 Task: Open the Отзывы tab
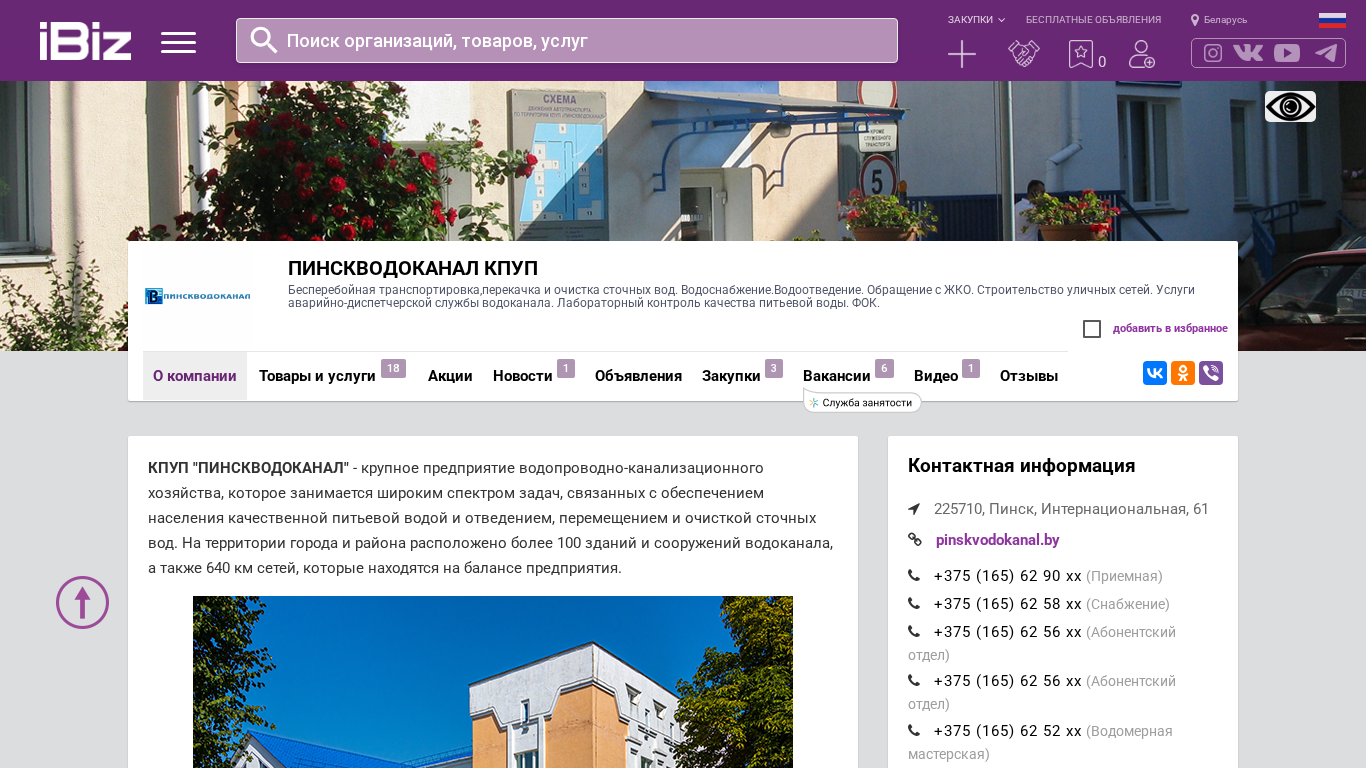[1029, 376]
